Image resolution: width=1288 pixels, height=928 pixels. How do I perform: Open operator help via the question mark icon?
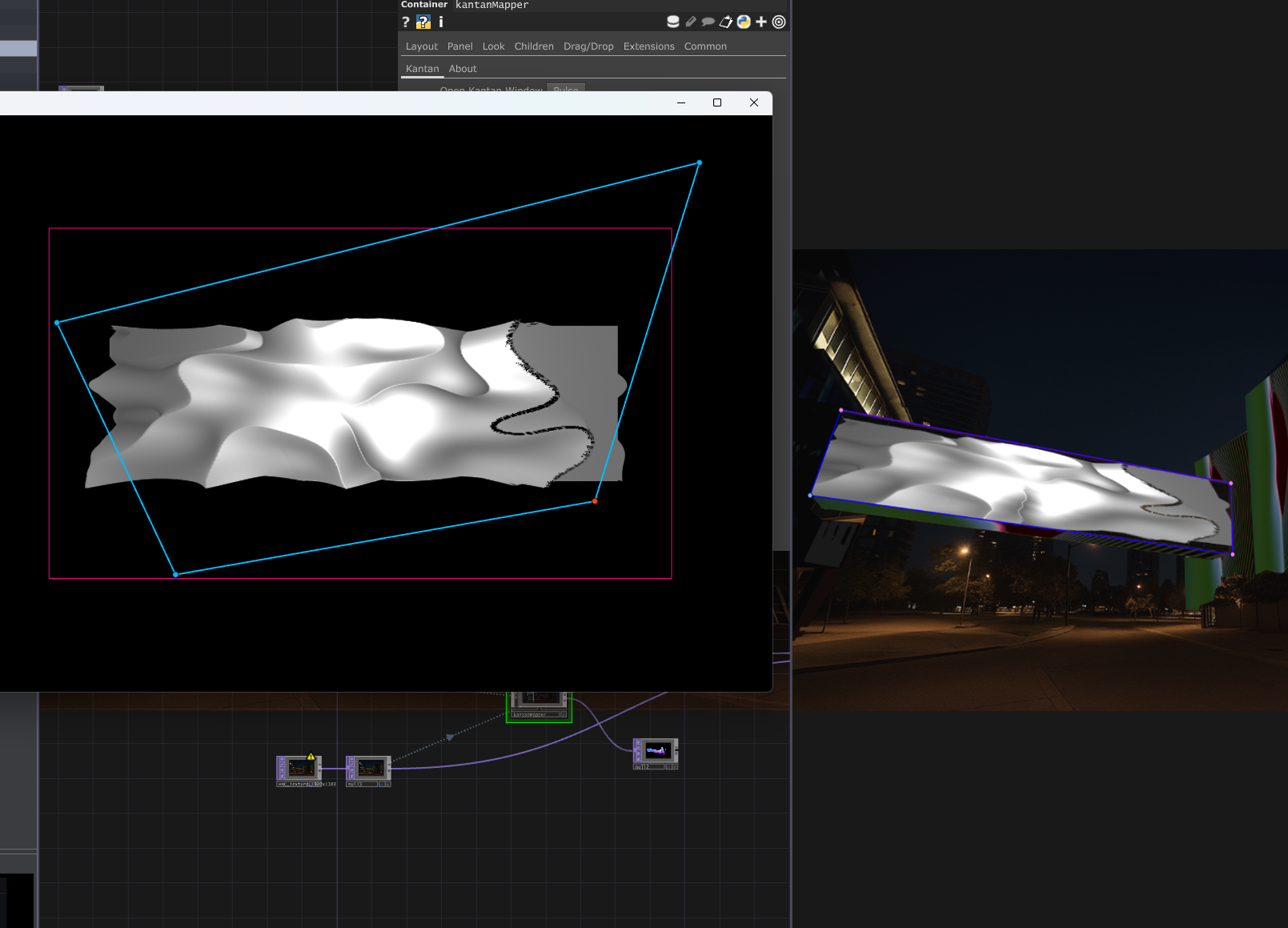406,22
